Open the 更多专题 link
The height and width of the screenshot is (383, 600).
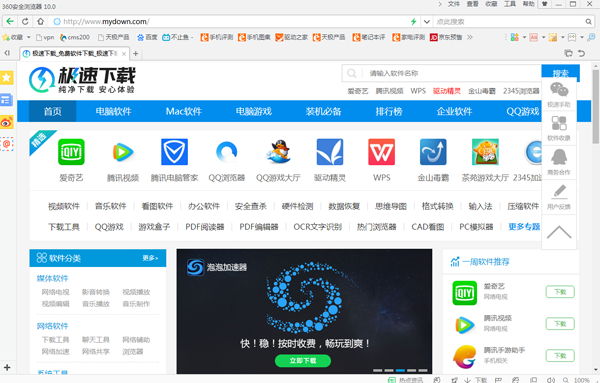click(x=524, y=227)
